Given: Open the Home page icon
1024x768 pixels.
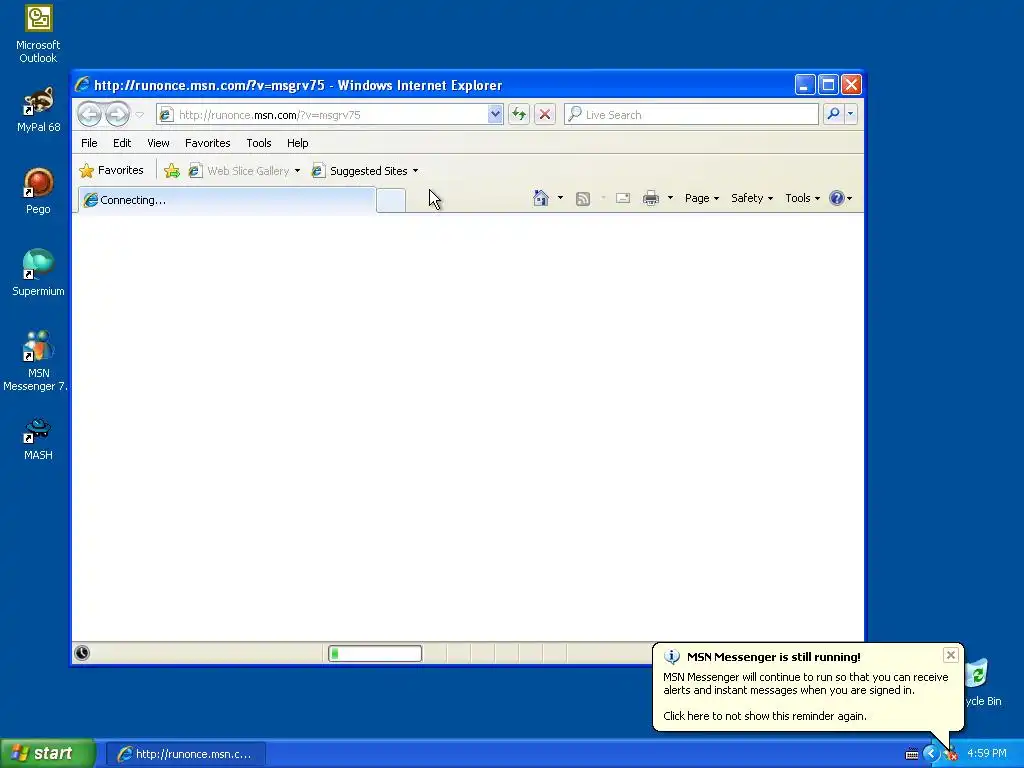Looking at the screenshot, I should [x=540, y=198].
